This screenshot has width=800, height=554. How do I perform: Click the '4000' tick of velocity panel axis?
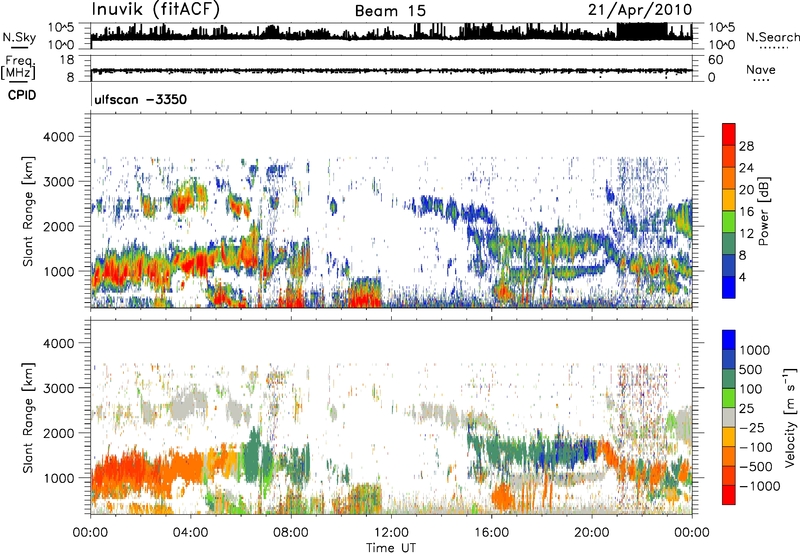[x=61, y=343]
